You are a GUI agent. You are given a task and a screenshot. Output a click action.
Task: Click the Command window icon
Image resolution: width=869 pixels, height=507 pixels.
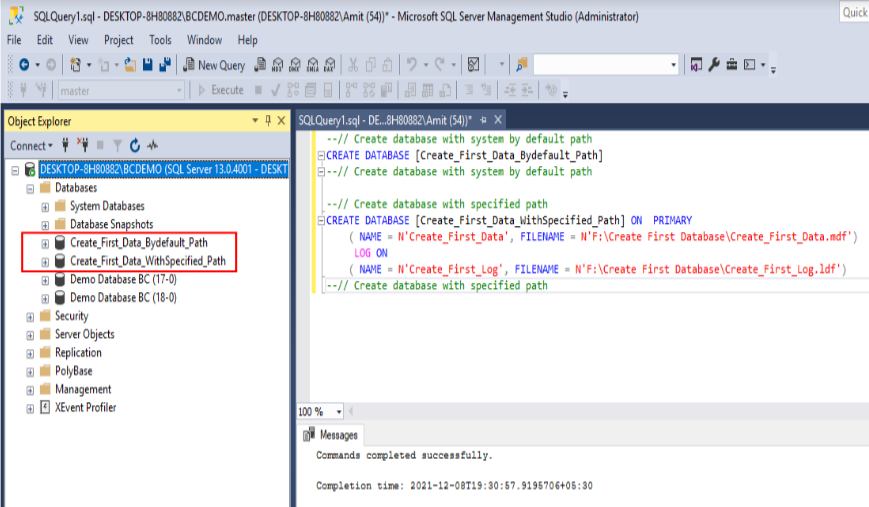pos(749,65)
